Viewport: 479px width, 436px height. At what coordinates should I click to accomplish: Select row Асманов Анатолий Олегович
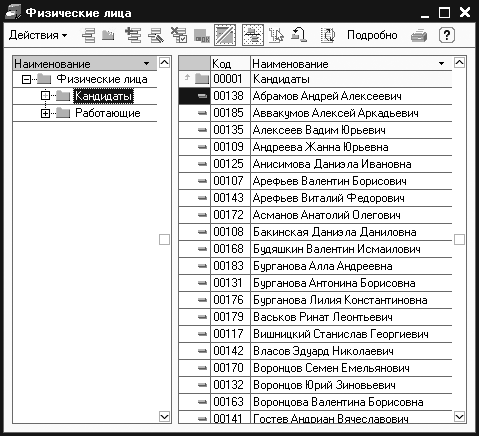click(x=315, y=215)
